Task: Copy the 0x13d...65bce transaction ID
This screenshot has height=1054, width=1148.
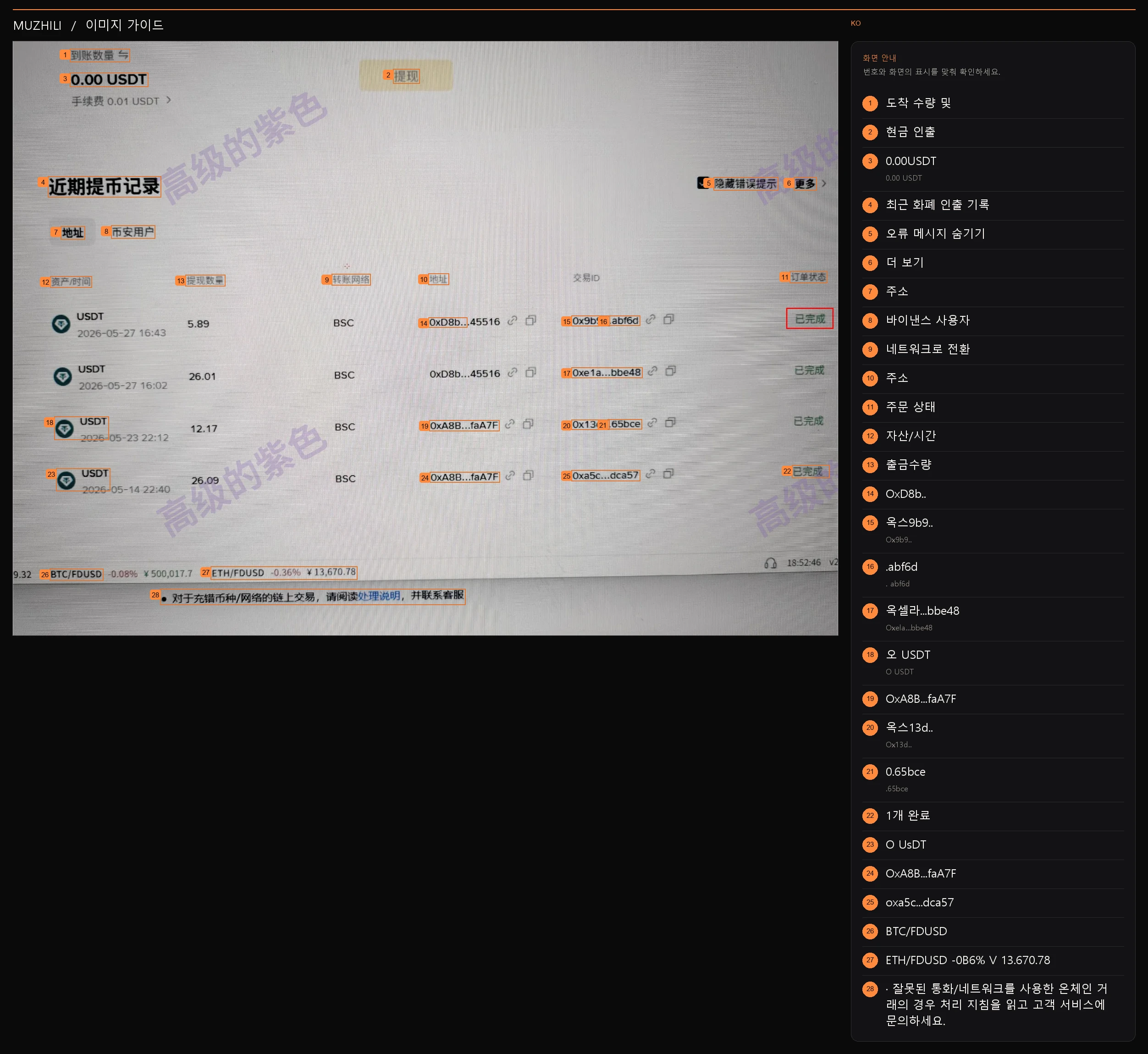Action: 670,423
